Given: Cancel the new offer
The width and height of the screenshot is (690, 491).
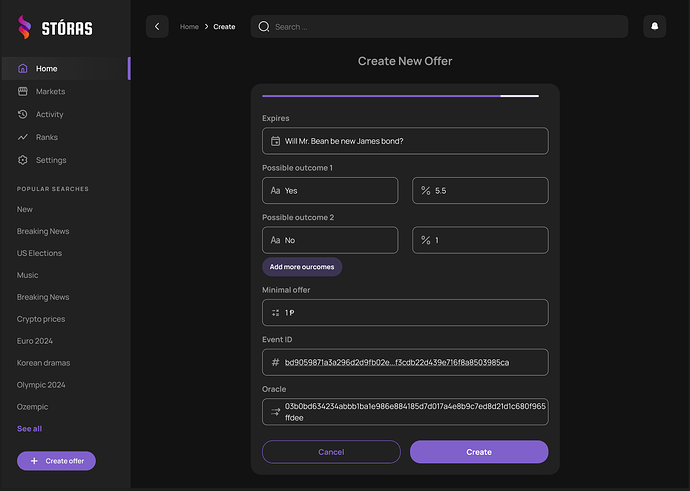Looking at the screenshot, I should pyautogui.click(x=331, y=452).
